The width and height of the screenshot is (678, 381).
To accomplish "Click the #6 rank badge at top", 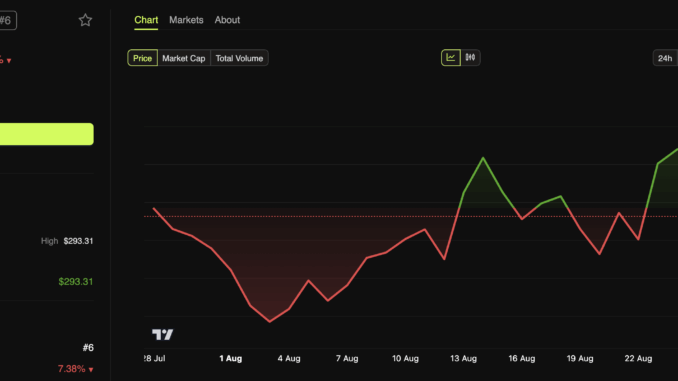I will (x=7, y=20).
